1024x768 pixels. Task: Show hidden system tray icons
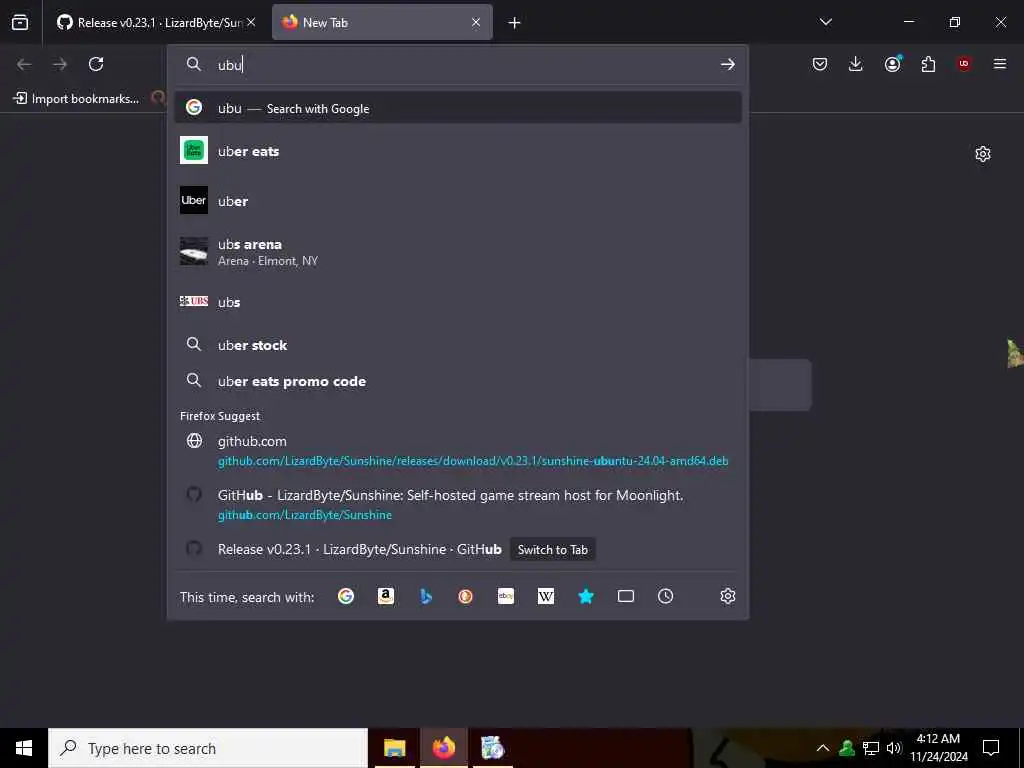(823, 748)
